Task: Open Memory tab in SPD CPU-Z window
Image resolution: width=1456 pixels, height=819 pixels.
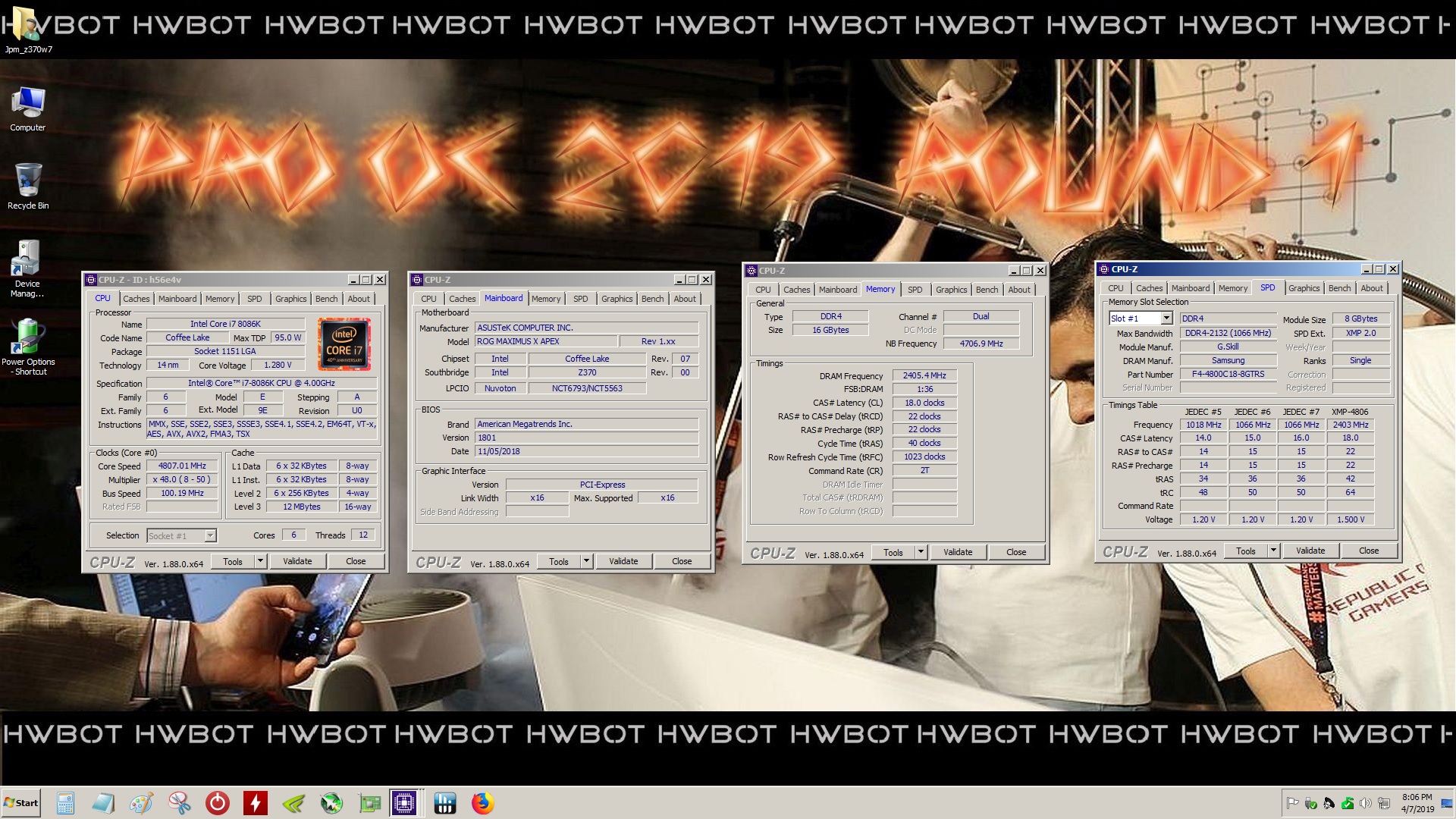Action: [1233, 288]
